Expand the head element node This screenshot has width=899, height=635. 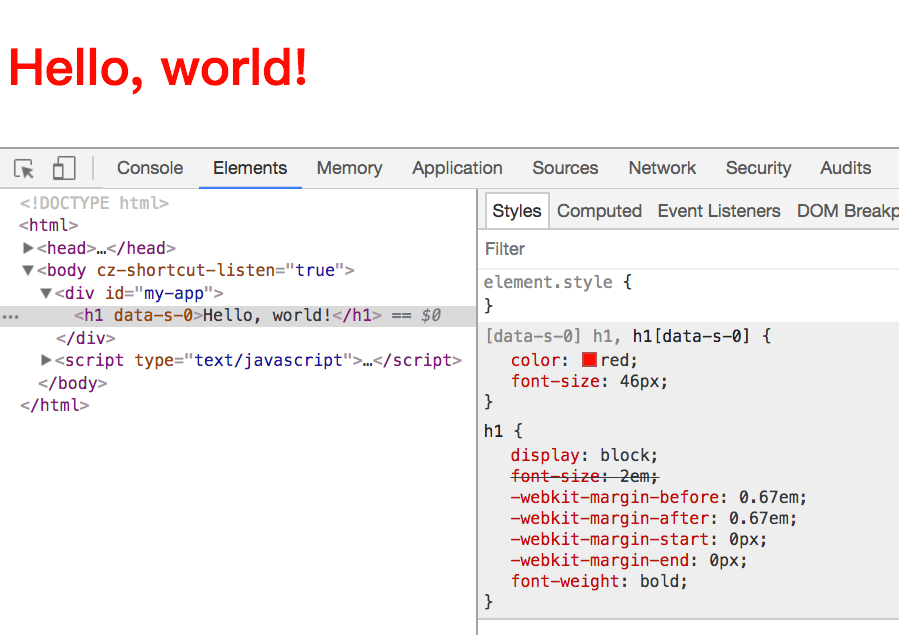pos(28,248)
